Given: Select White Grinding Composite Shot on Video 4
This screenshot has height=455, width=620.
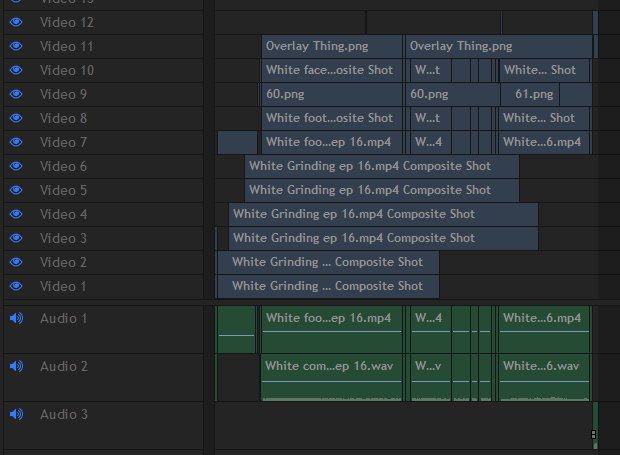Looking at the screenshot, I should (x=383, y=214).
